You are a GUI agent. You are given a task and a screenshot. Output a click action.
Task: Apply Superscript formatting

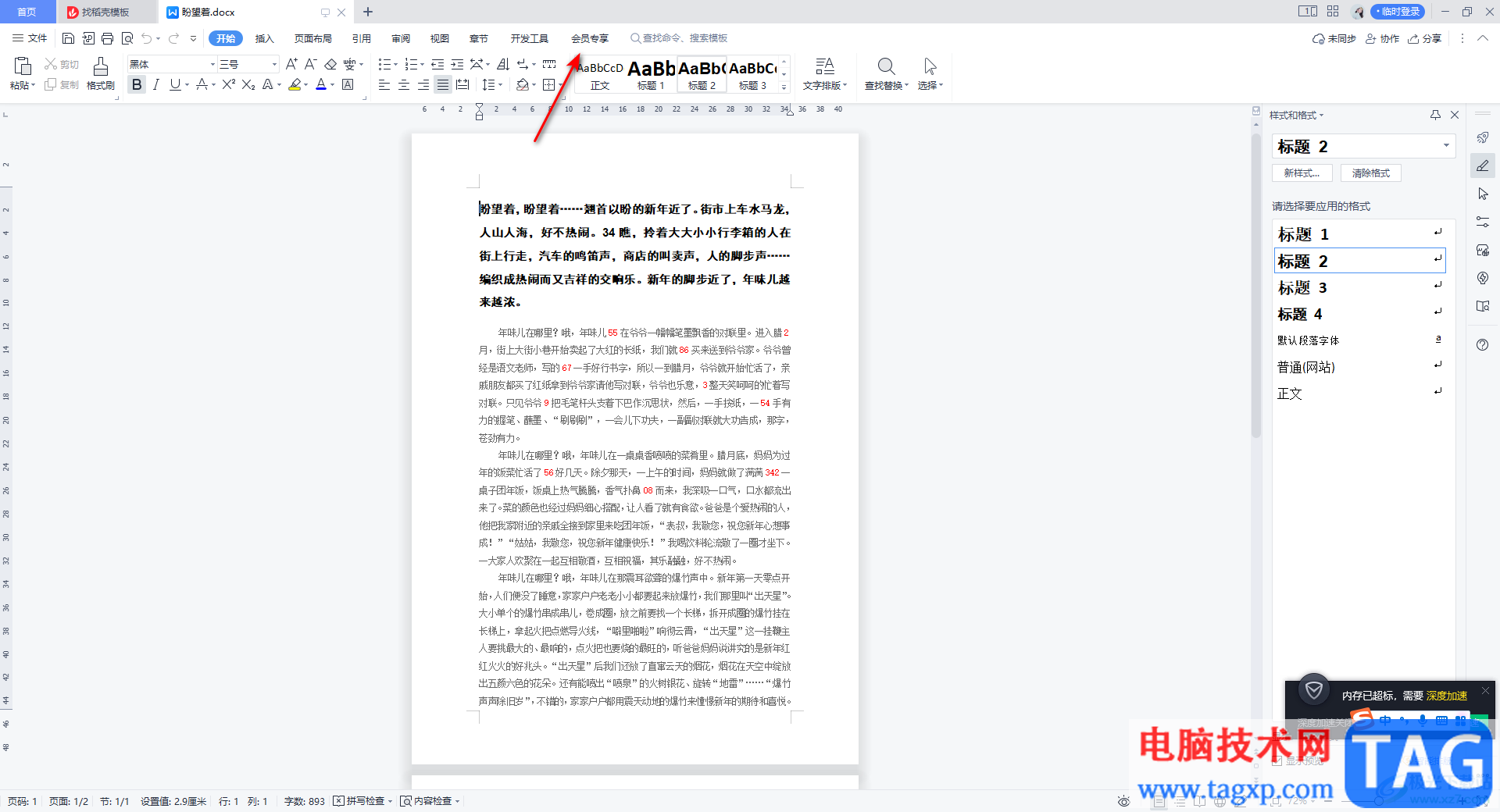point(228,84)
